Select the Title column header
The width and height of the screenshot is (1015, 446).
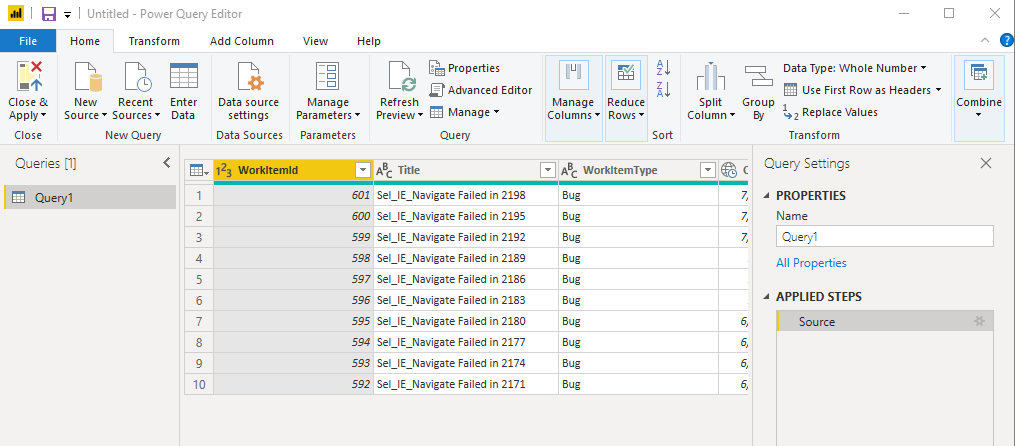click(x=465, y=170)
